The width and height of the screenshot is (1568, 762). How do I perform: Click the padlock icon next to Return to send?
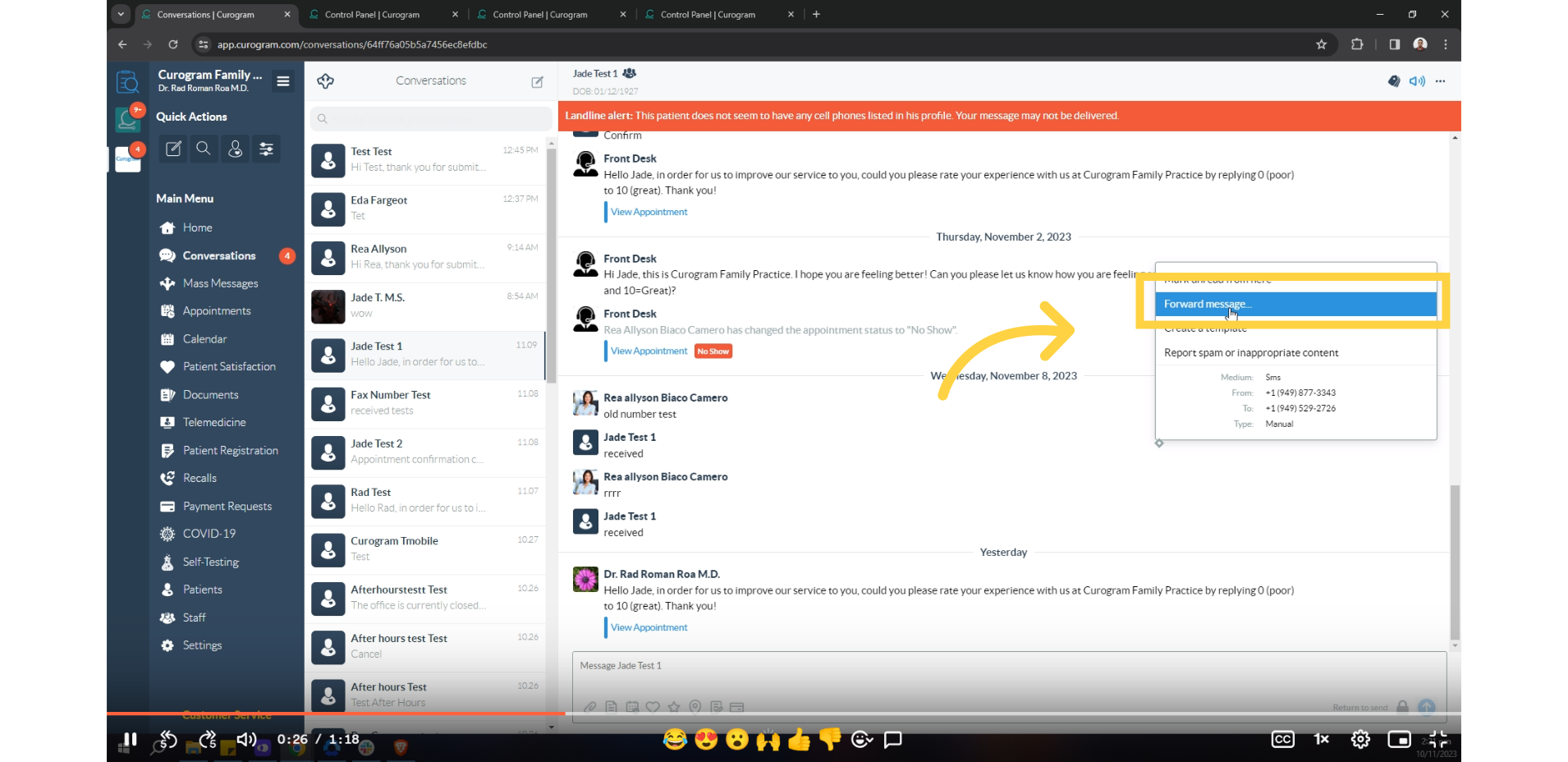tap(1402, 707)
